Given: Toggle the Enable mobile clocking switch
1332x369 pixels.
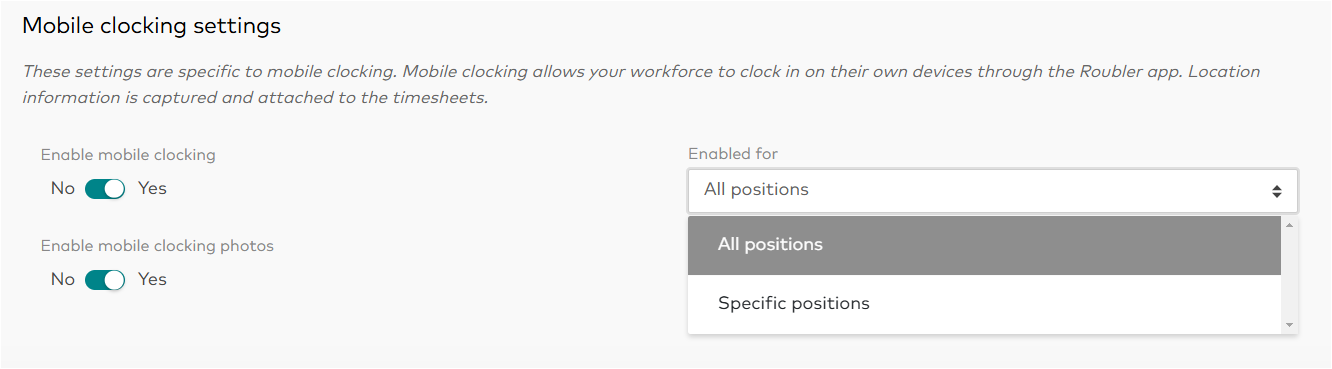Looking at the screenshot, I should coord(105,189).
